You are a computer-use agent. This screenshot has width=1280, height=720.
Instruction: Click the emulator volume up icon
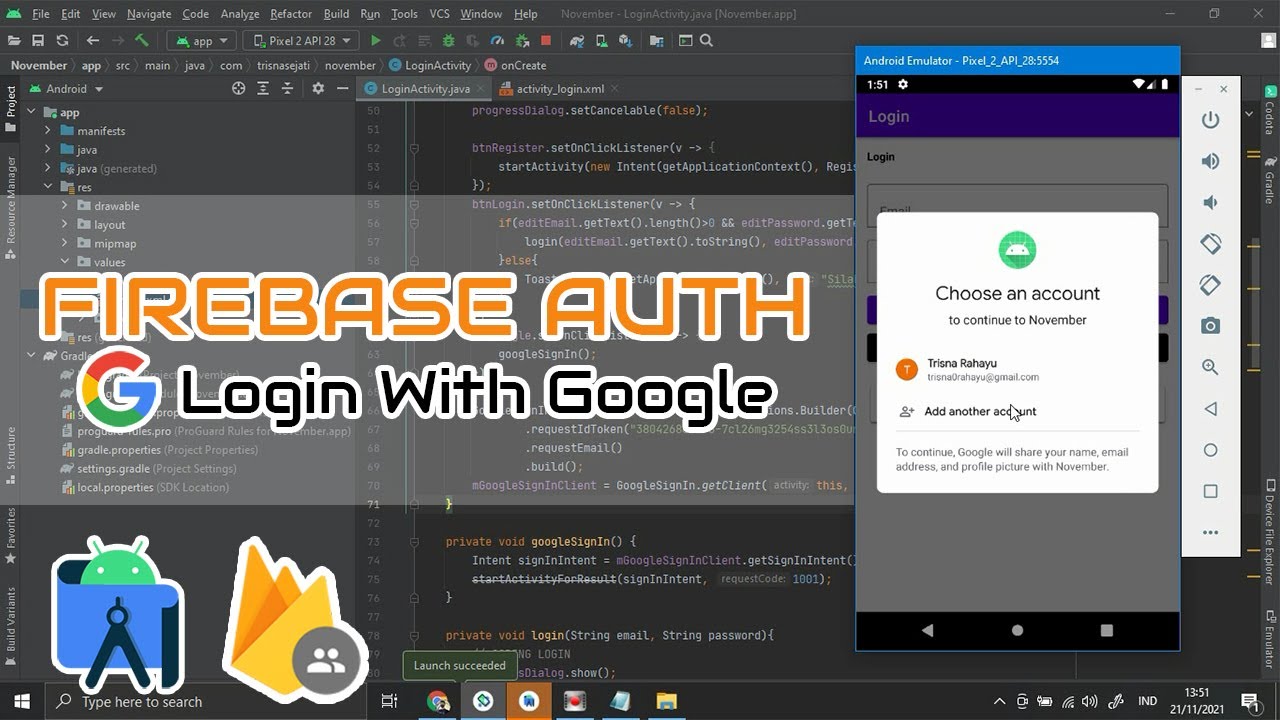click(1210, 161)
